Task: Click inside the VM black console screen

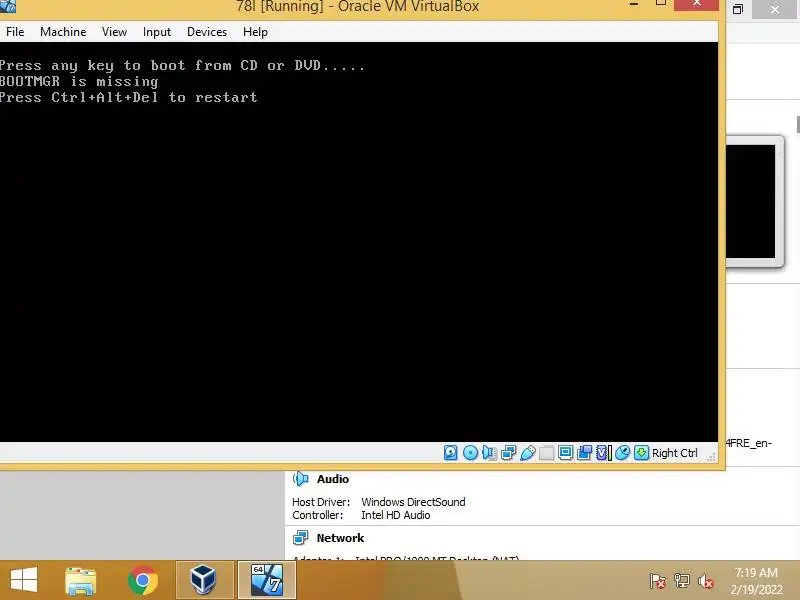Action: pos(359,242)
